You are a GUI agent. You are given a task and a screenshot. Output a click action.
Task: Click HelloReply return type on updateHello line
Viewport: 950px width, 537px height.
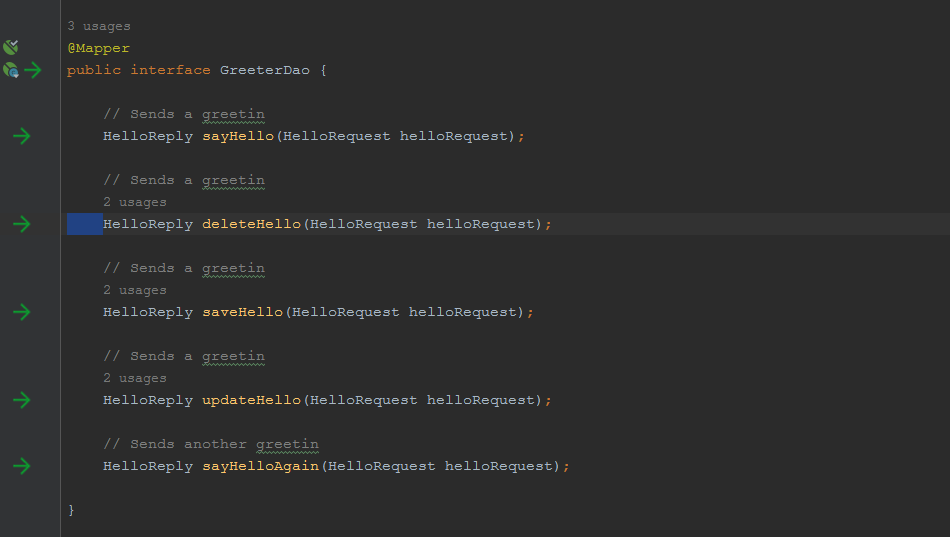click(x=148, y=400)
